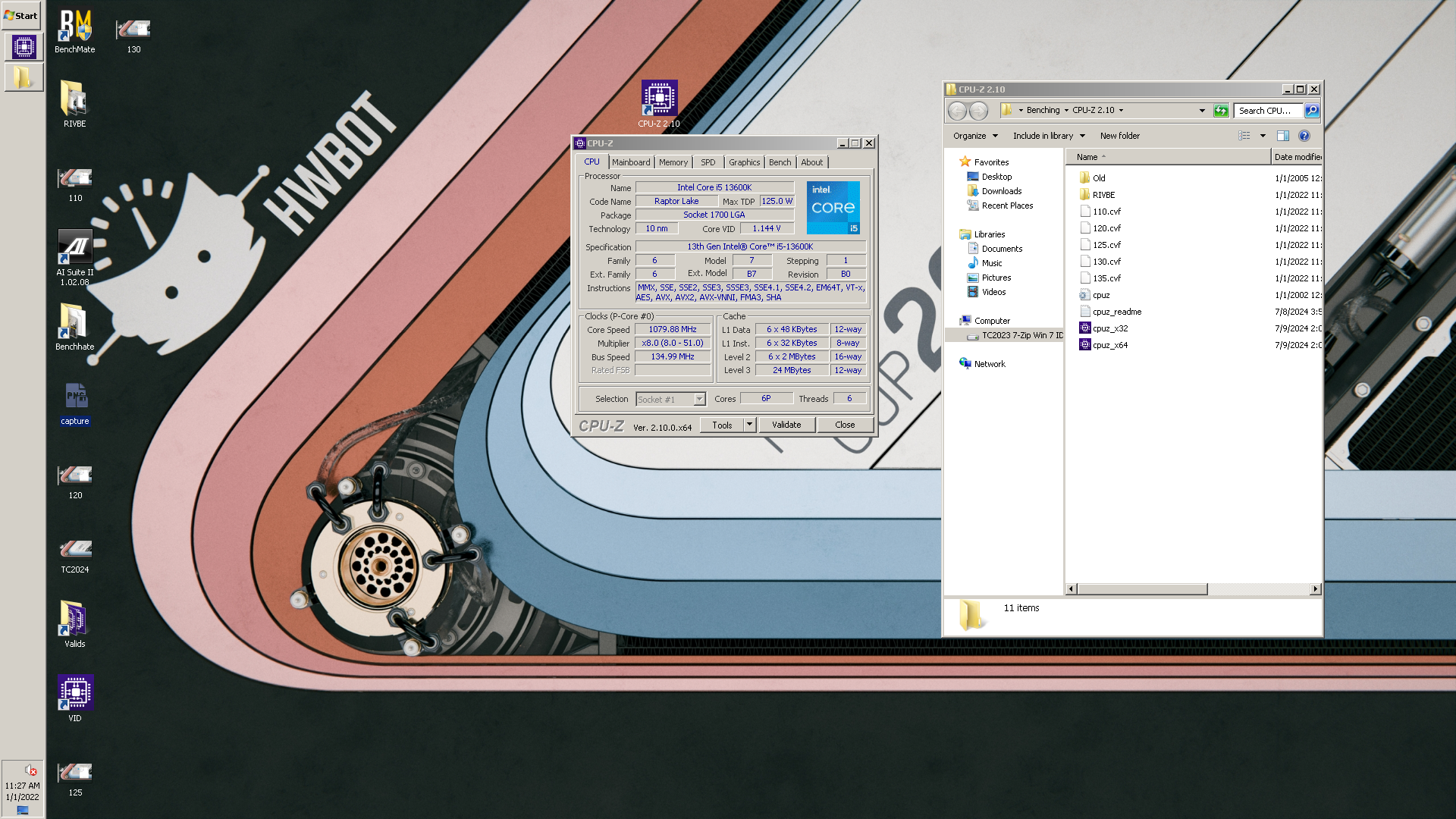Image resolution: width=1456 pixels, height=819 pixels.
Task: Click the Explorer refresh button
Action: (1221, 111)
